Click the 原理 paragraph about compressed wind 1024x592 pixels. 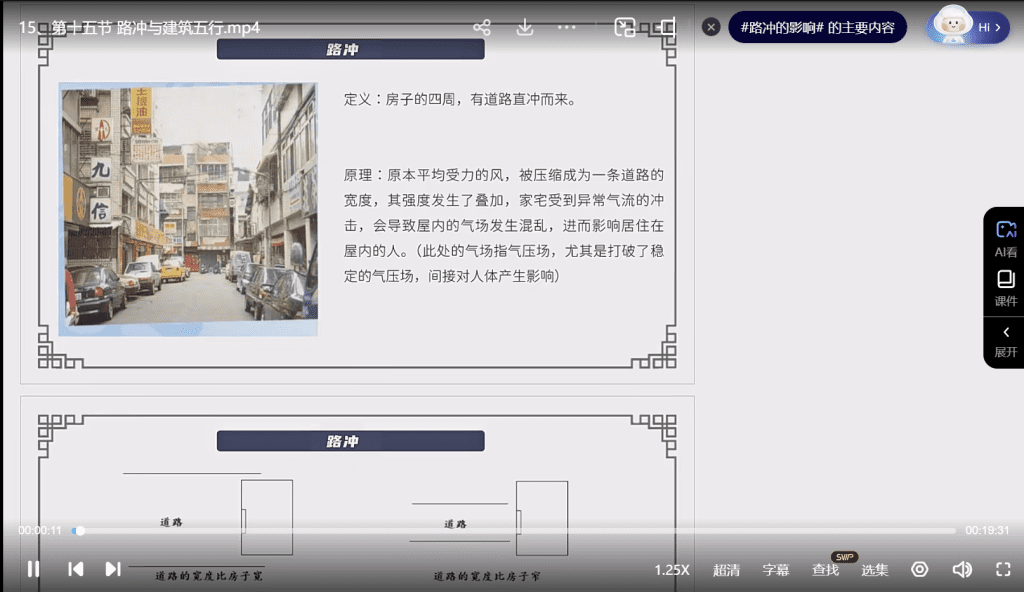[x=504, y=225]
